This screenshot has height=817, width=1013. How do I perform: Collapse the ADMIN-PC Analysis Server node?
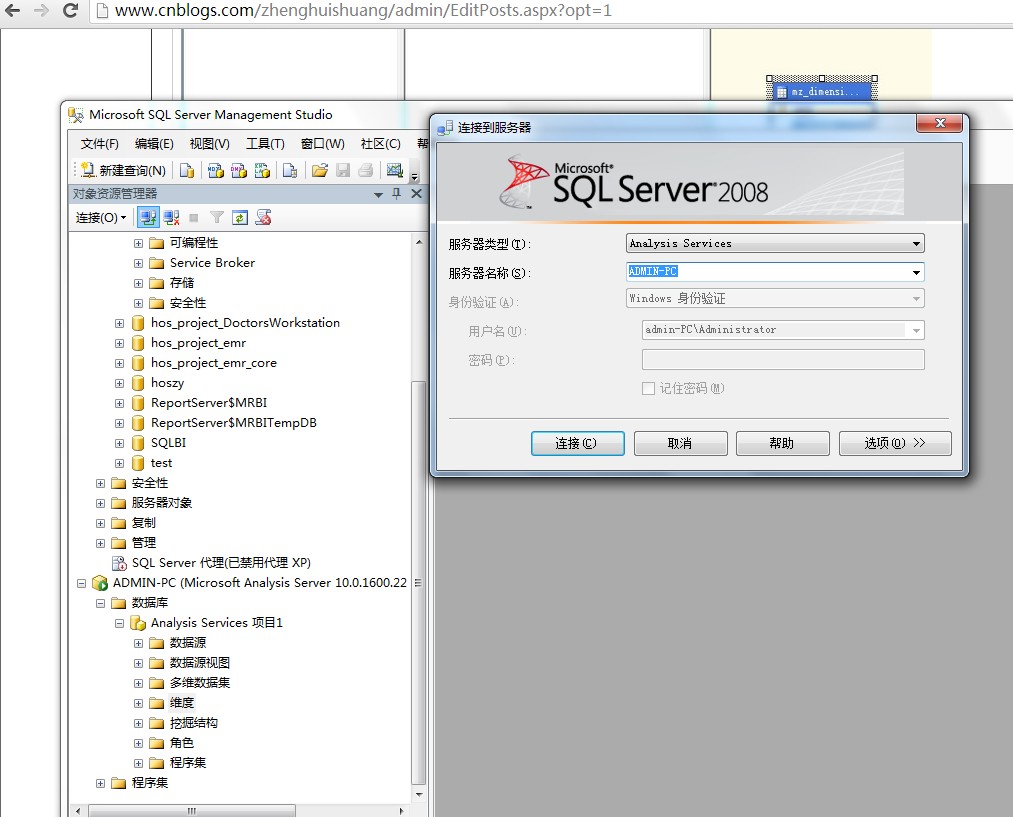(81, 584)
